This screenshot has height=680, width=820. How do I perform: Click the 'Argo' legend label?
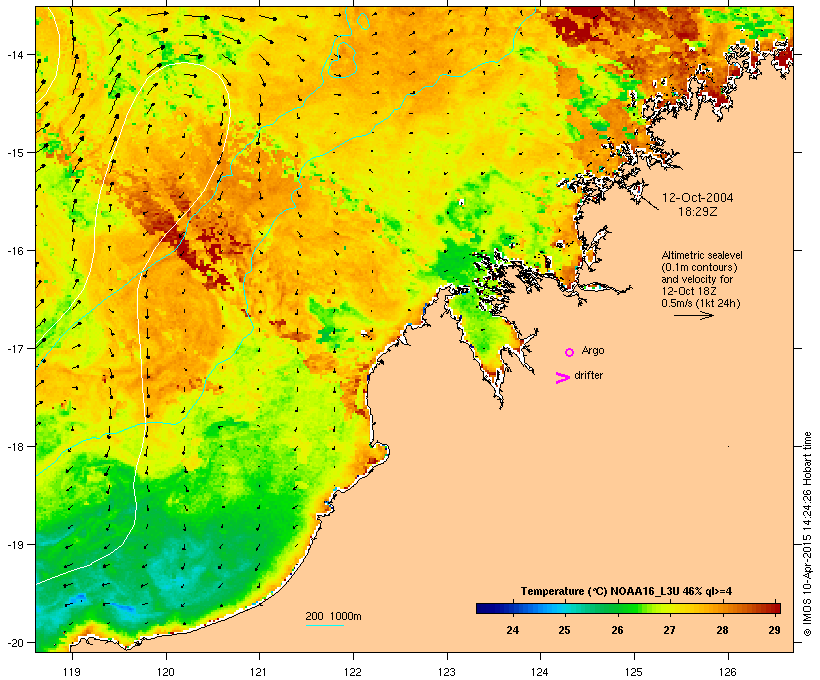(593, 350)
